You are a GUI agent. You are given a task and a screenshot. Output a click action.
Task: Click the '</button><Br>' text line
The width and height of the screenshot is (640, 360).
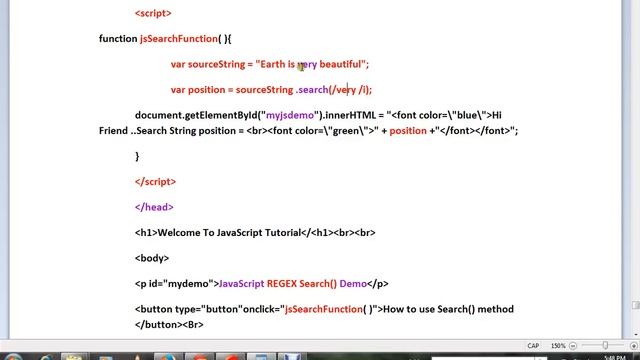click(169, 324)
